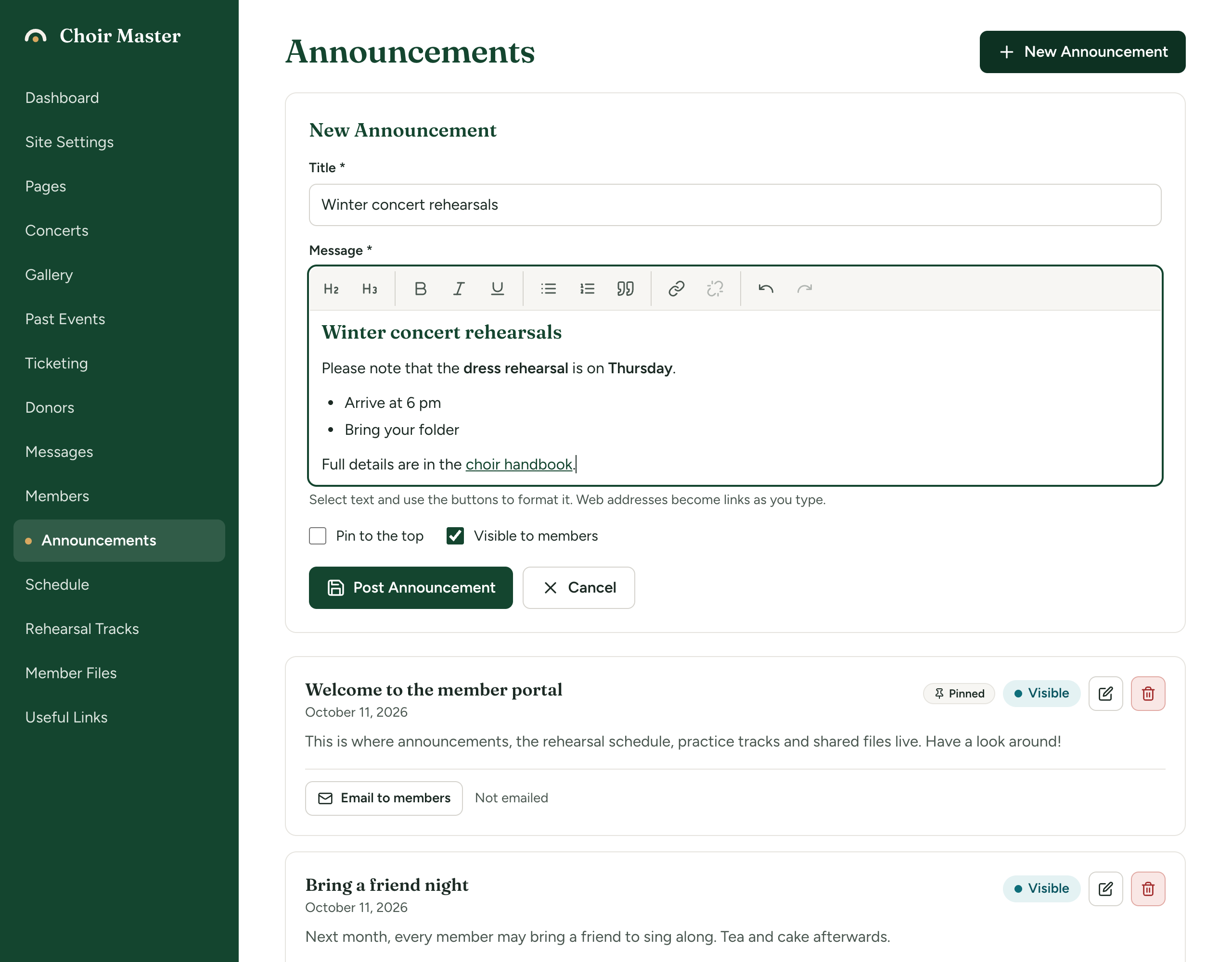The width and height of the screenshot is (1232, 962).
Task: Open the Gallery section
Action: pos(119,275)
